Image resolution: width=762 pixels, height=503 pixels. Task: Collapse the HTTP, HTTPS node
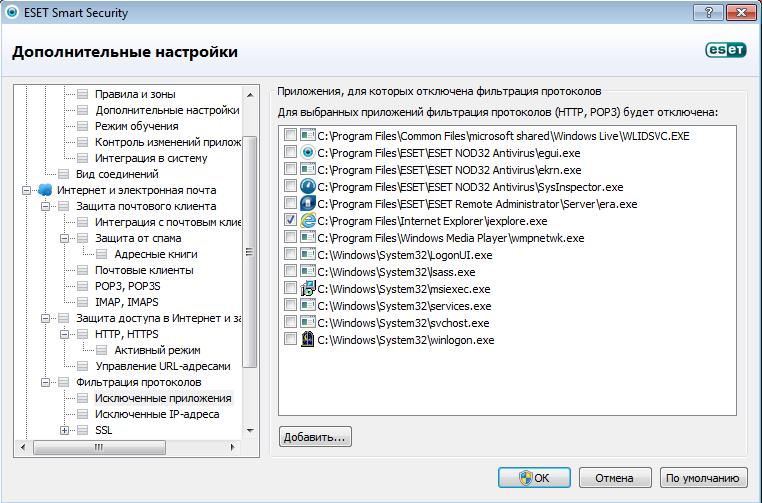65,334
